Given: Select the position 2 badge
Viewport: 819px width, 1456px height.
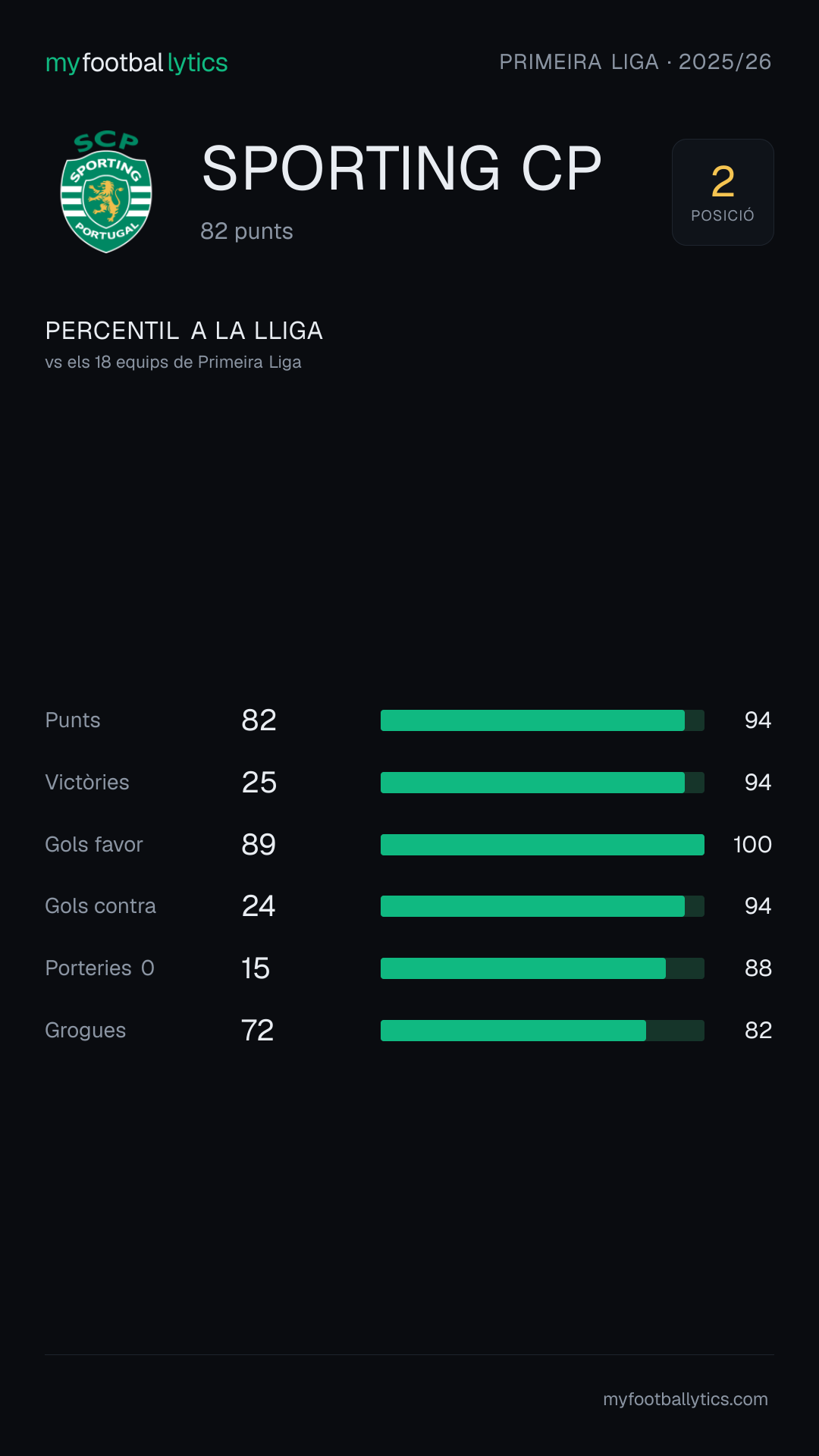Looking at the screenshot, I should (x=723, y=192).
